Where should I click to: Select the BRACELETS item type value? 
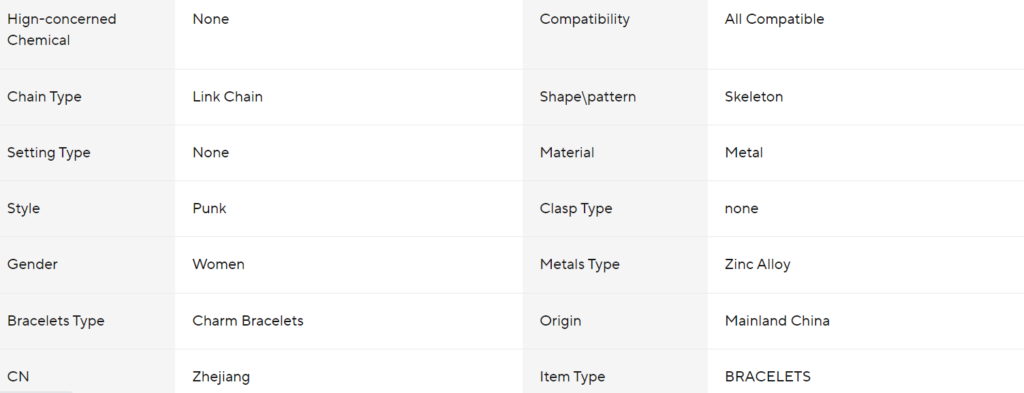point(768,377)
